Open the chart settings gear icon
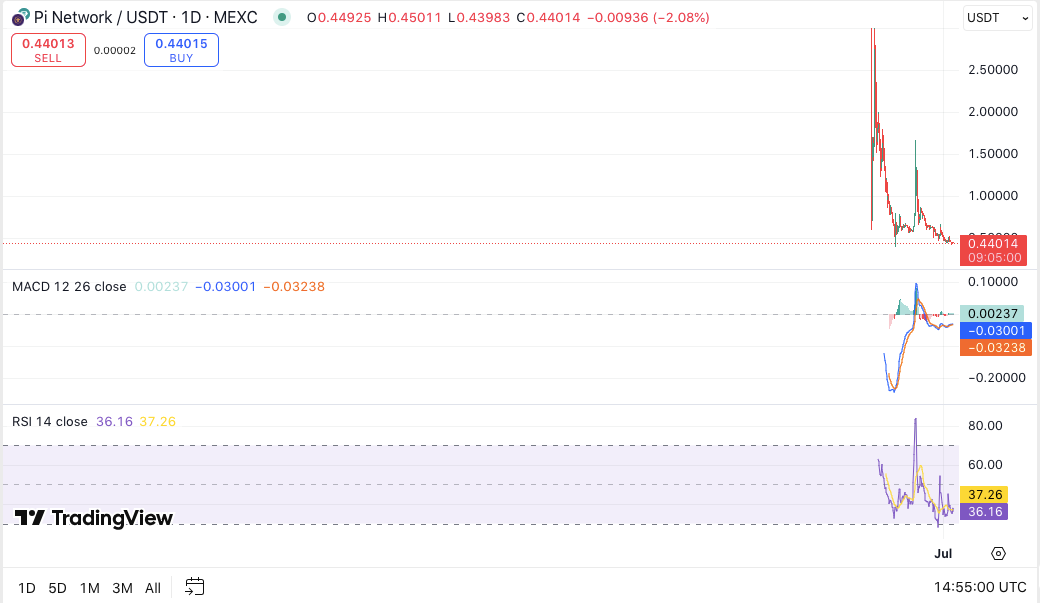Viewport: 1040px width, 603px height. [x=998, y=553]
